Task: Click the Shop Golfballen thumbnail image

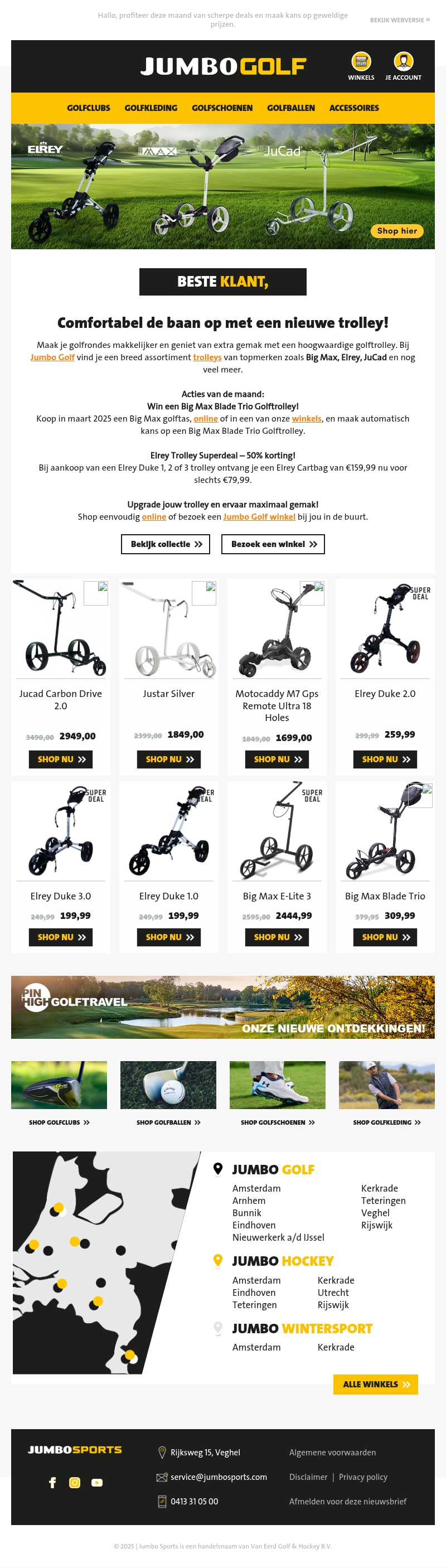Action: coord(168,1085)
